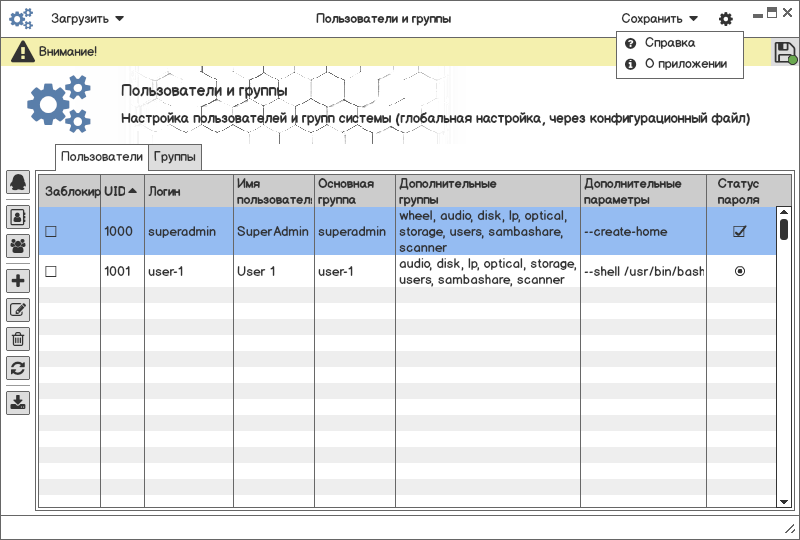Click the refresh arrows icon in sidebar
Viewport: 800px width, 540px height.
[18, 368]
